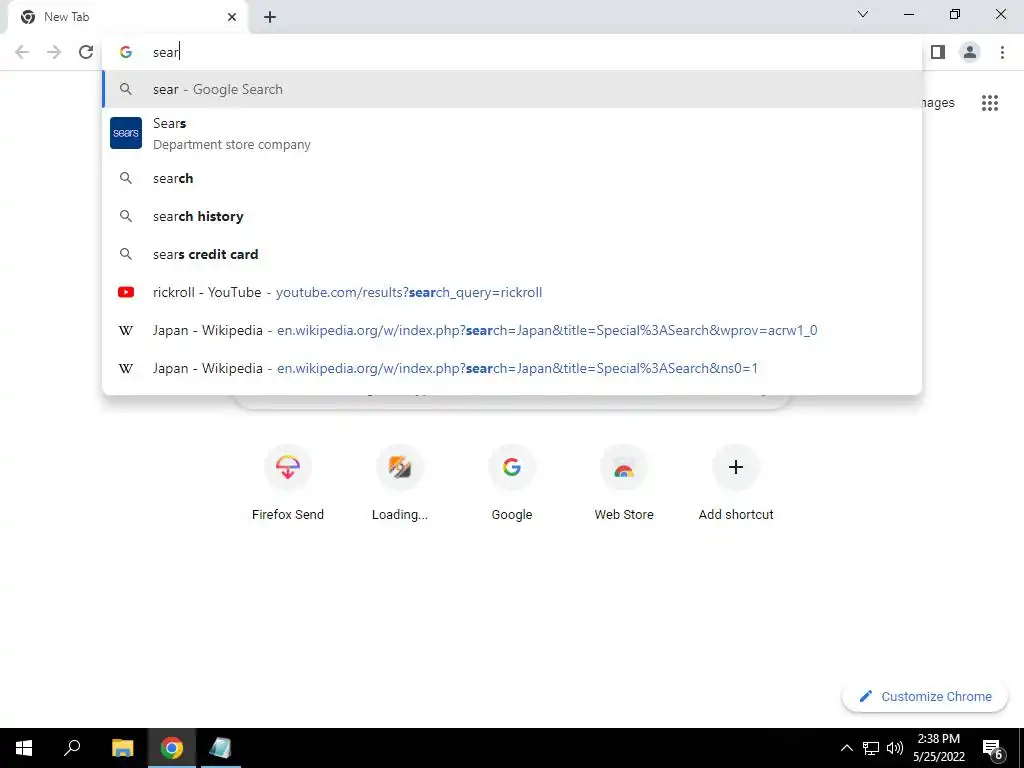The height and width of the screenshot is (768, 1024).
Task: Click the browser back arrow
Action: pyautogui.click(x=22, y=52)
